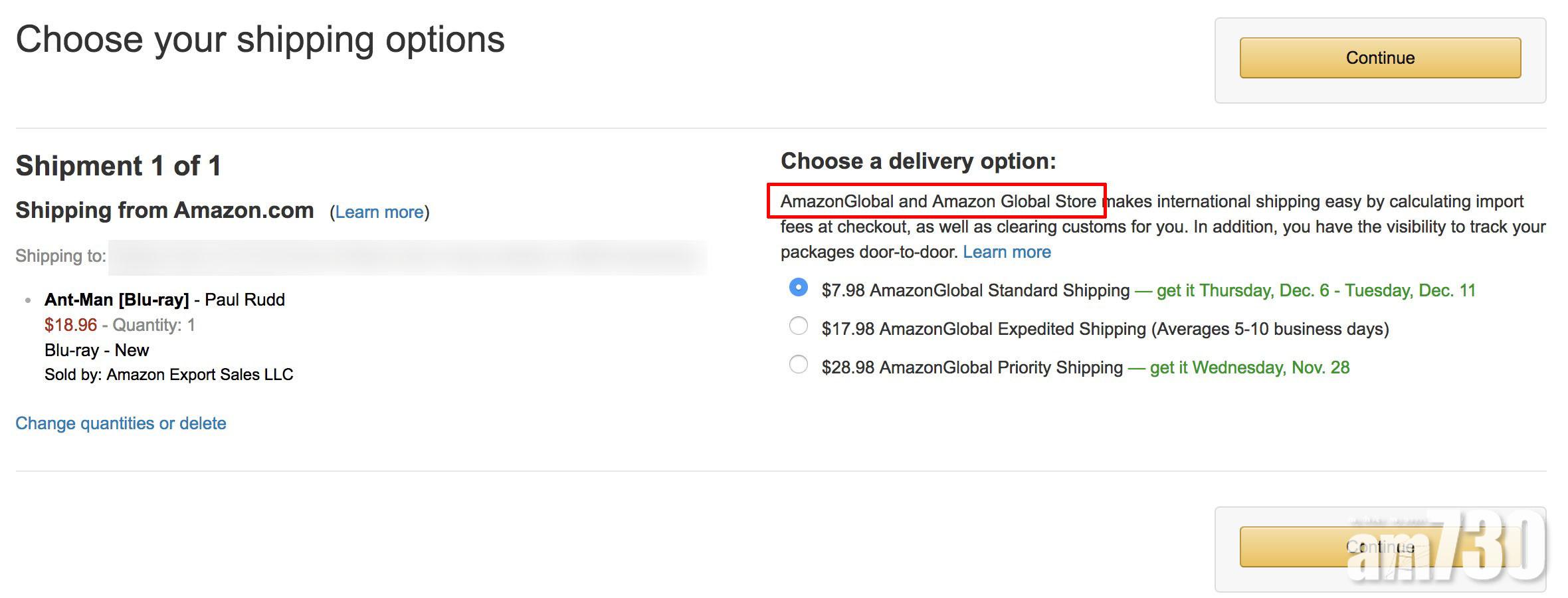The image size is (1568, 598).
Task: Click Change quantities or delete link
Action: [121, 423]
